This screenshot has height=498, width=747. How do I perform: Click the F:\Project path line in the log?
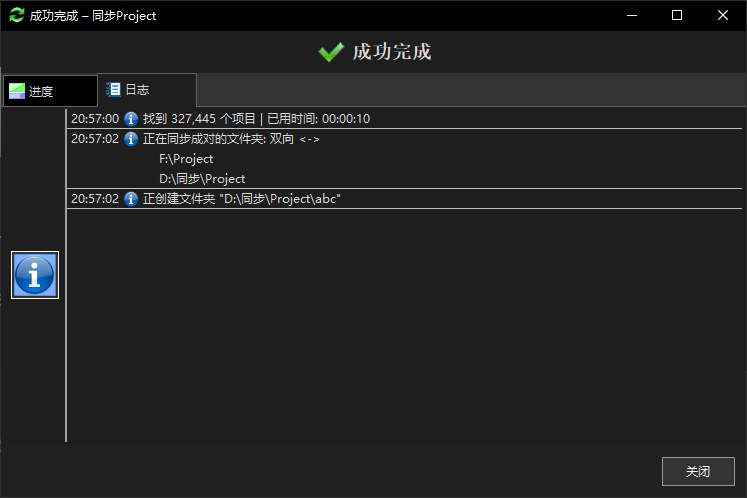point(186,159)
